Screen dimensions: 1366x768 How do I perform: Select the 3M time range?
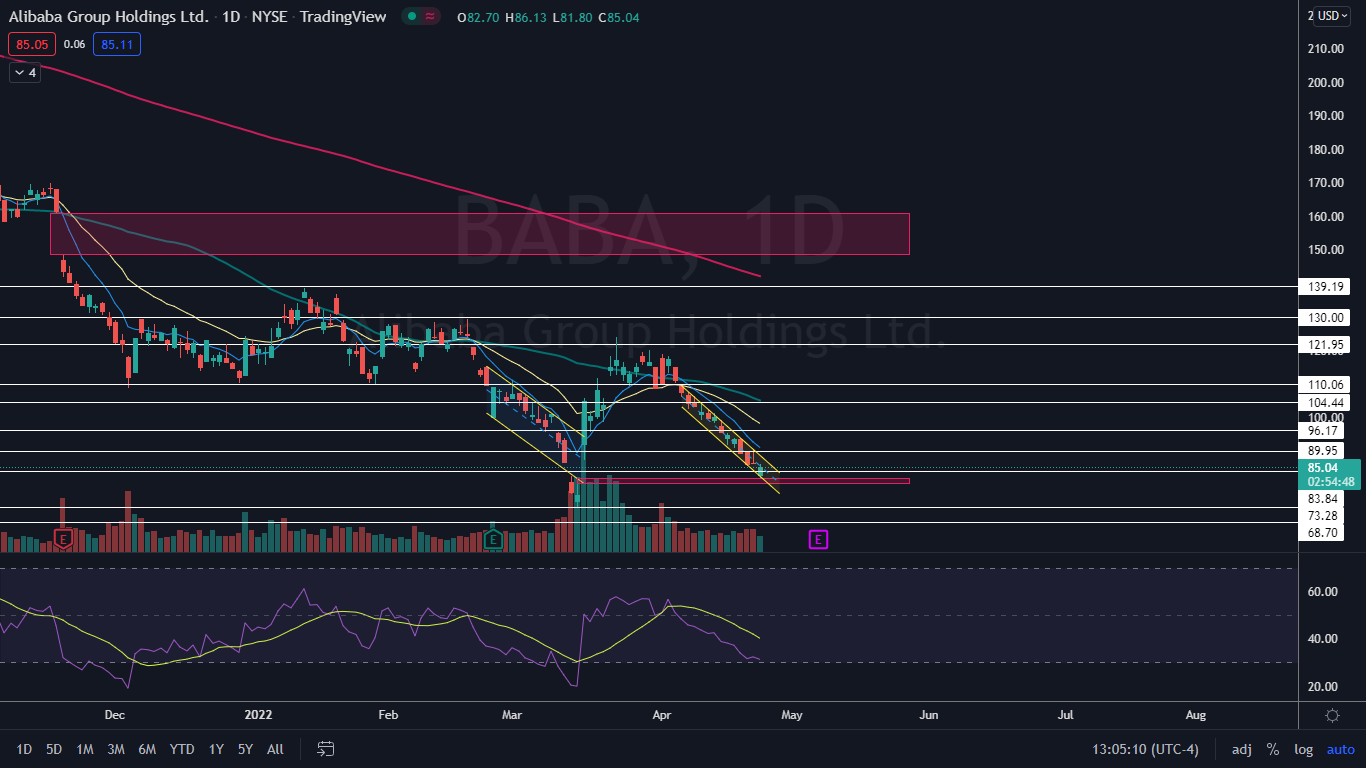[116, 749]
